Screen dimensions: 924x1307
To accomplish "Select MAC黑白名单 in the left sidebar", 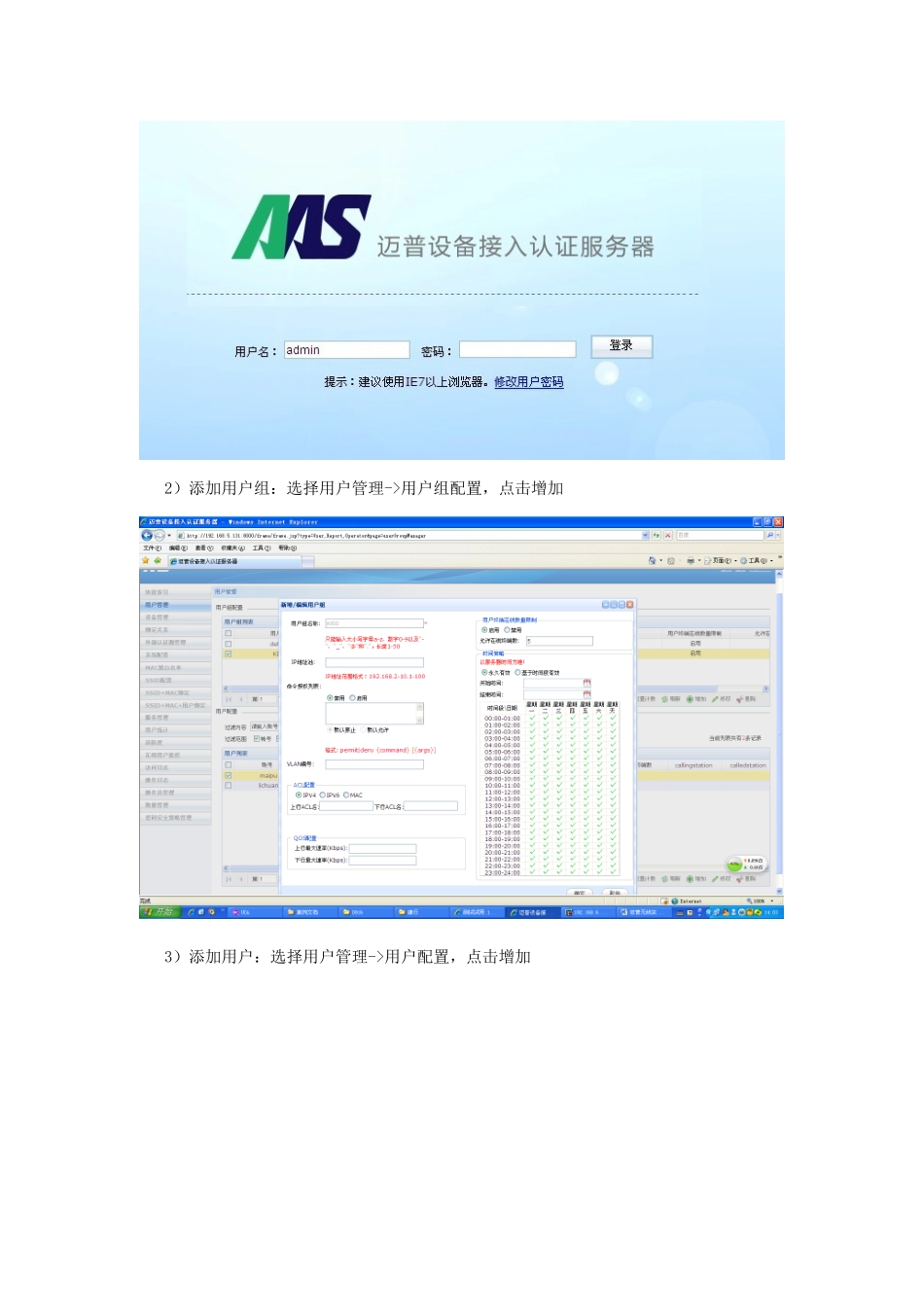I will (x=175, y=668).
